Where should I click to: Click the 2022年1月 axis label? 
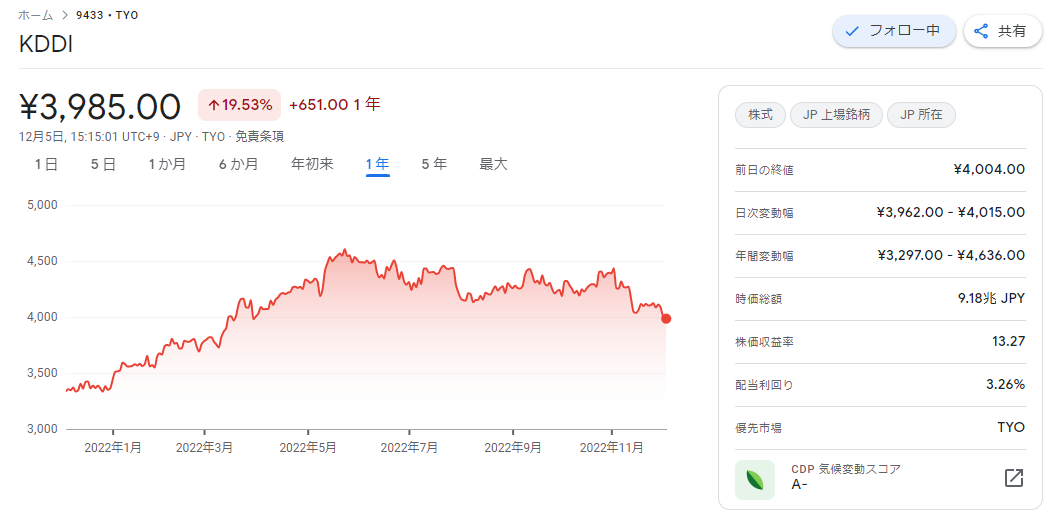click(x=113, y=448)
